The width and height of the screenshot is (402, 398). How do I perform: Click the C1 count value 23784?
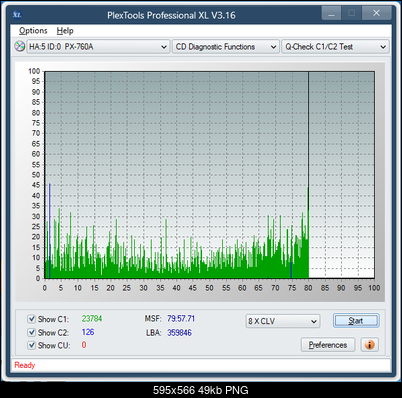pos(92,319)
